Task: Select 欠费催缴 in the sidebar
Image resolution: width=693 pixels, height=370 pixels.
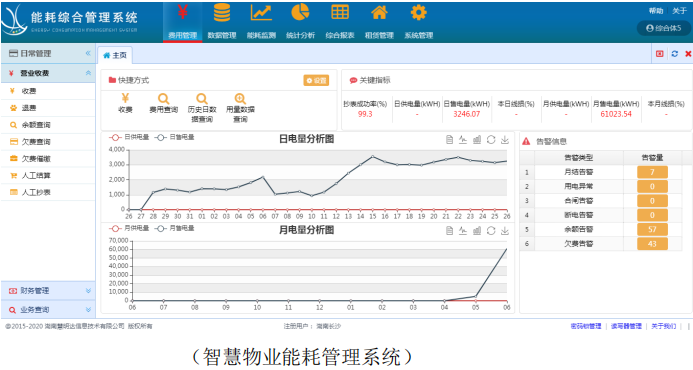Action: click(48, 158)
